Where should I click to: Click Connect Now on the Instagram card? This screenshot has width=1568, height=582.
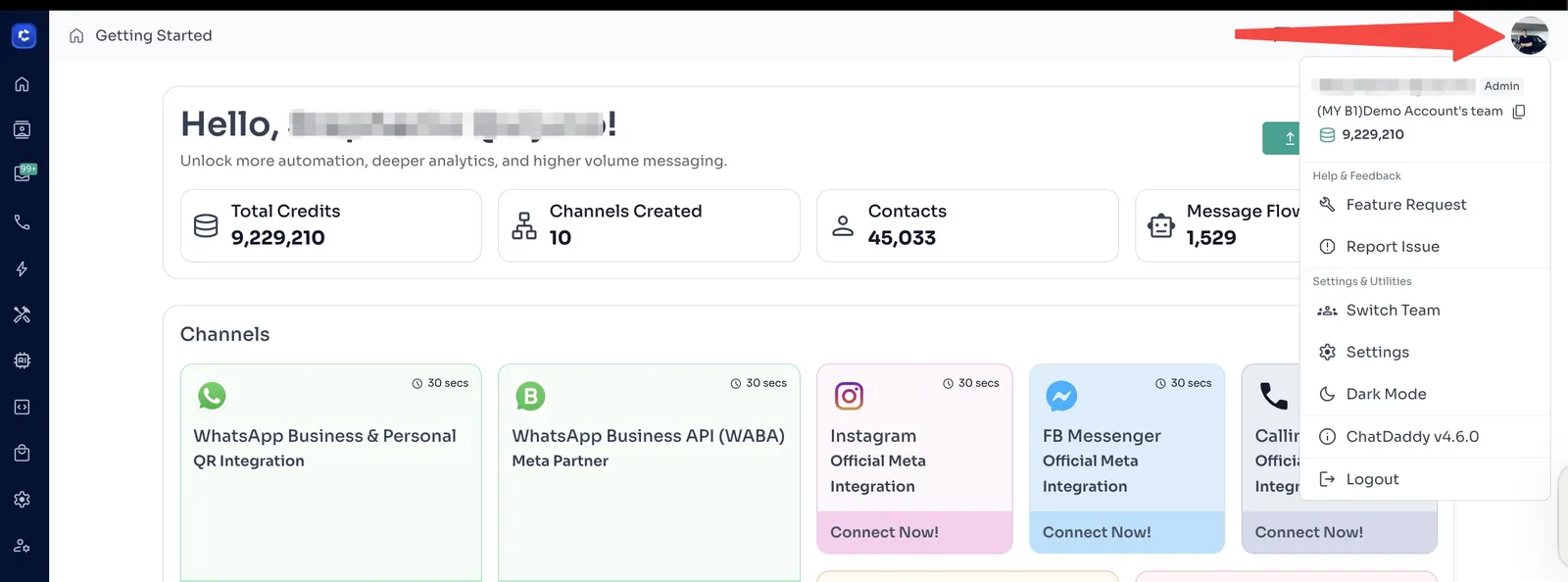(884, 532)
